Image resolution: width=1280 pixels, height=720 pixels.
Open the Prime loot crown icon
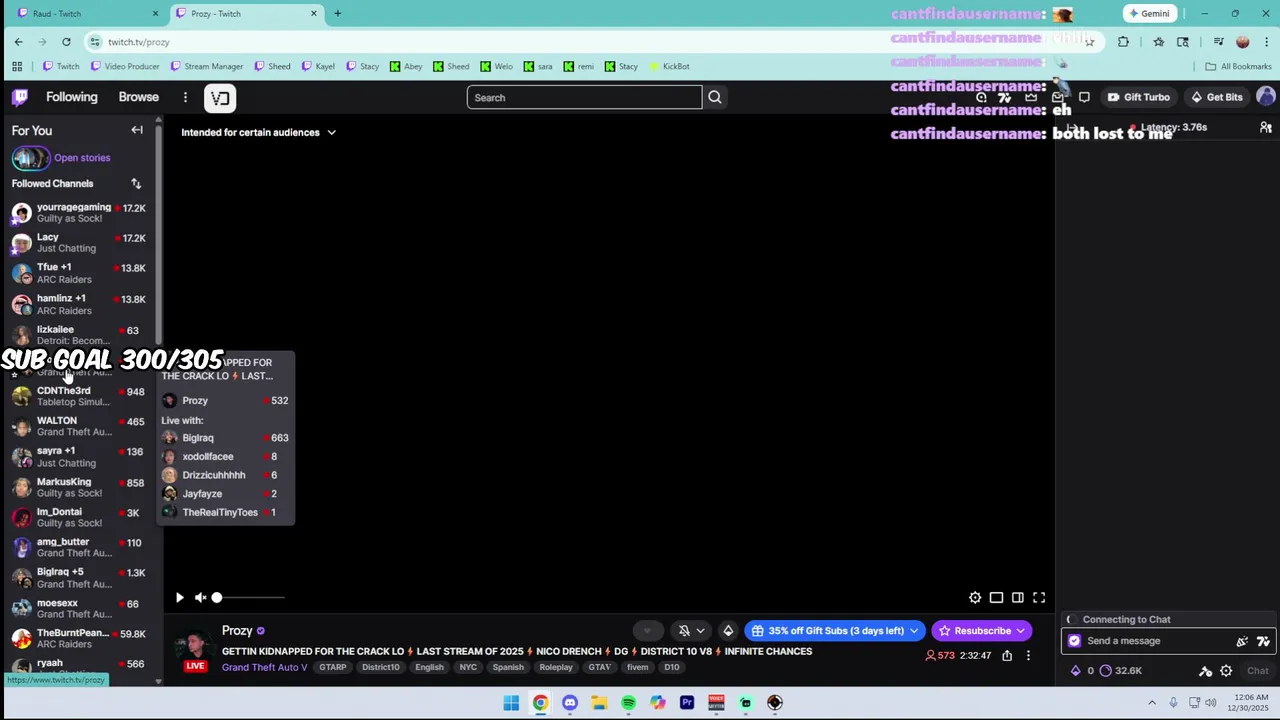(x=1031, y=97)
